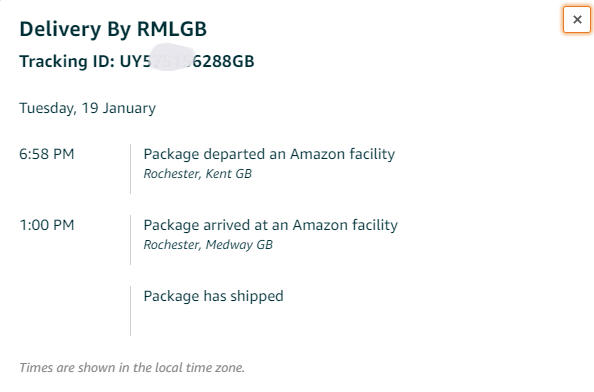Click the Tuesday, 19 January date
Screen dimensions: 594x392
pyautogui.click(x=88, y=108)
